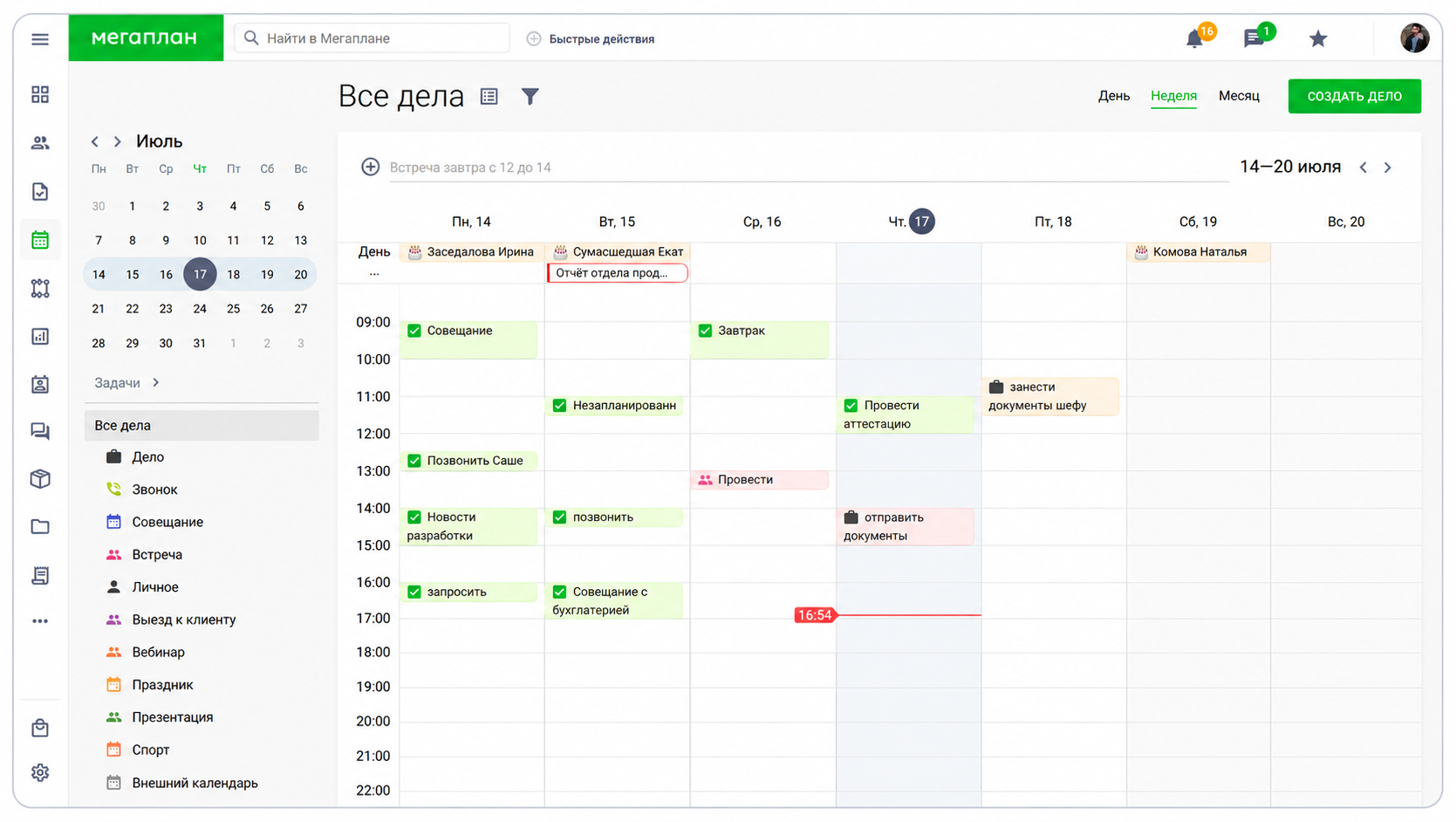The width and height of the screenshot is (1456, 822).
Task: Toggle the запросить checkbox
Action: point(414,592)
